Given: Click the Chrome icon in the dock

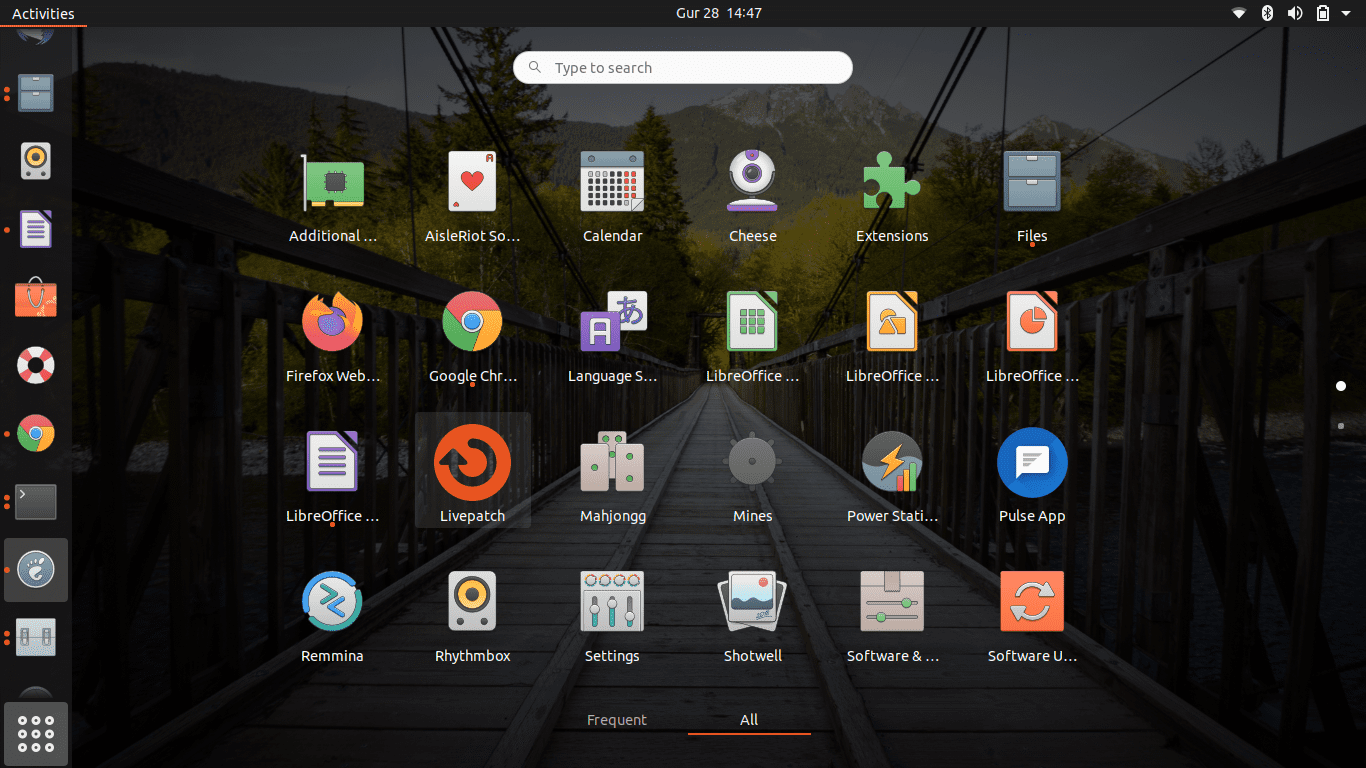Looking at the screenshot, I should tap(36, 434).
